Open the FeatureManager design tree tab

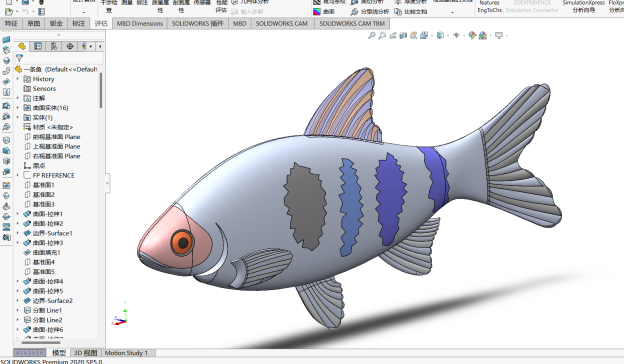click(x=22, y=47)
